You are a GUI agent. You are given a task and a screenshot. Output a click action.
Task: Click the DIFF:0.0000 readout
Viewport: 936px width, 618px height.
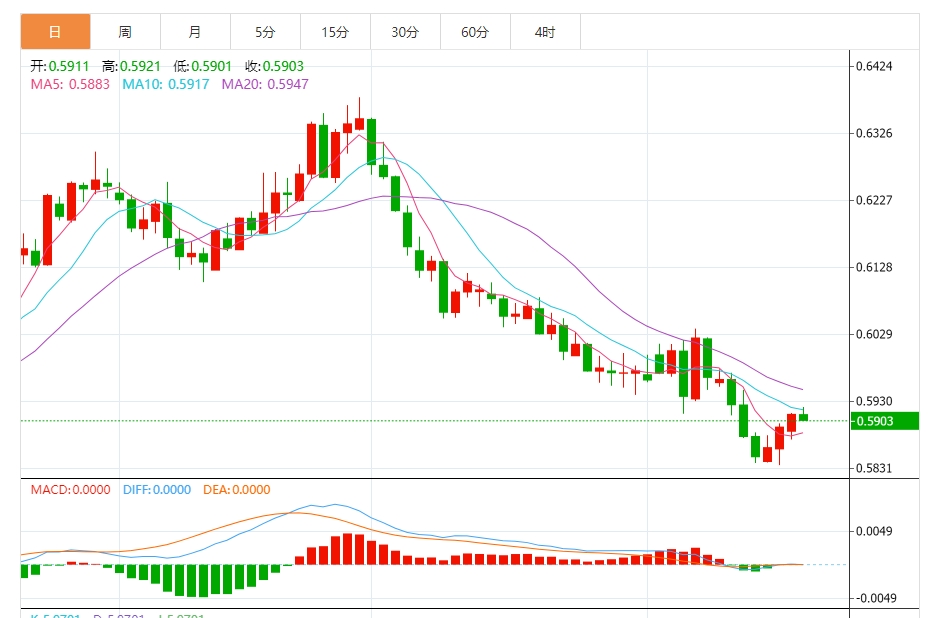[157, 490]
